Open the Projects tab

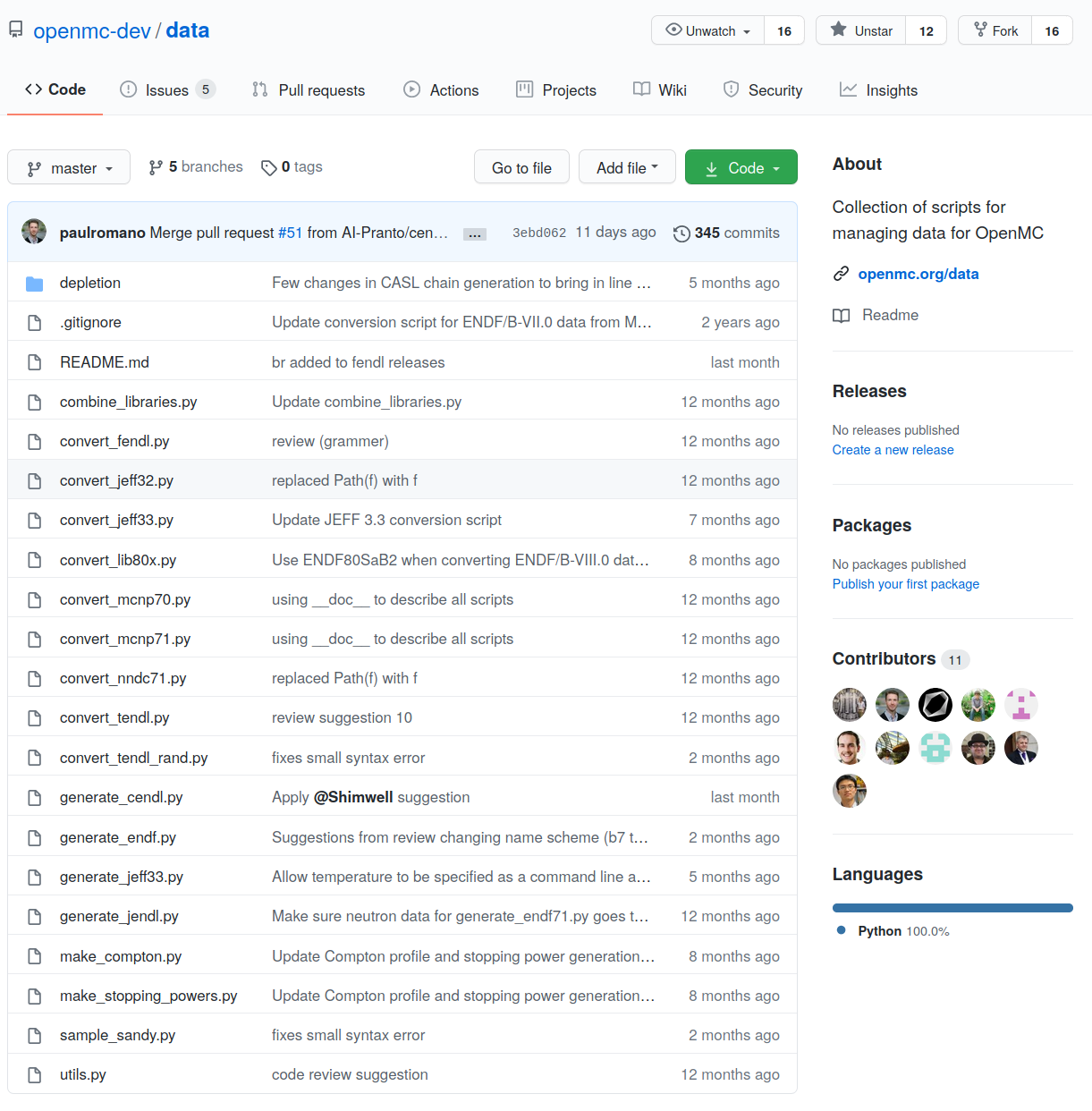tap(556, 89)
